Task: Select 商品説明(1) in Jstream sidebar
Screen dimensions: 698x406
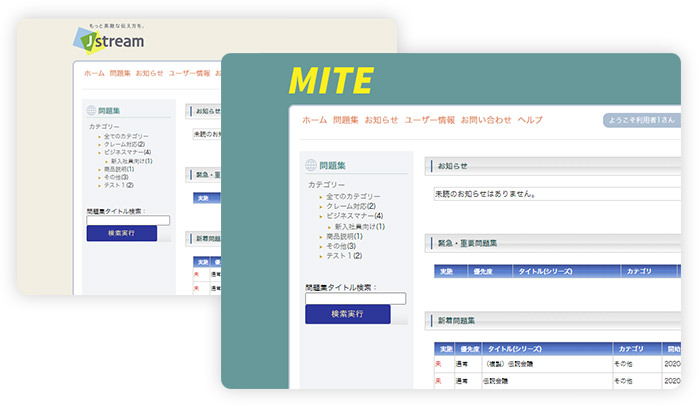Action: coord(119,169)
